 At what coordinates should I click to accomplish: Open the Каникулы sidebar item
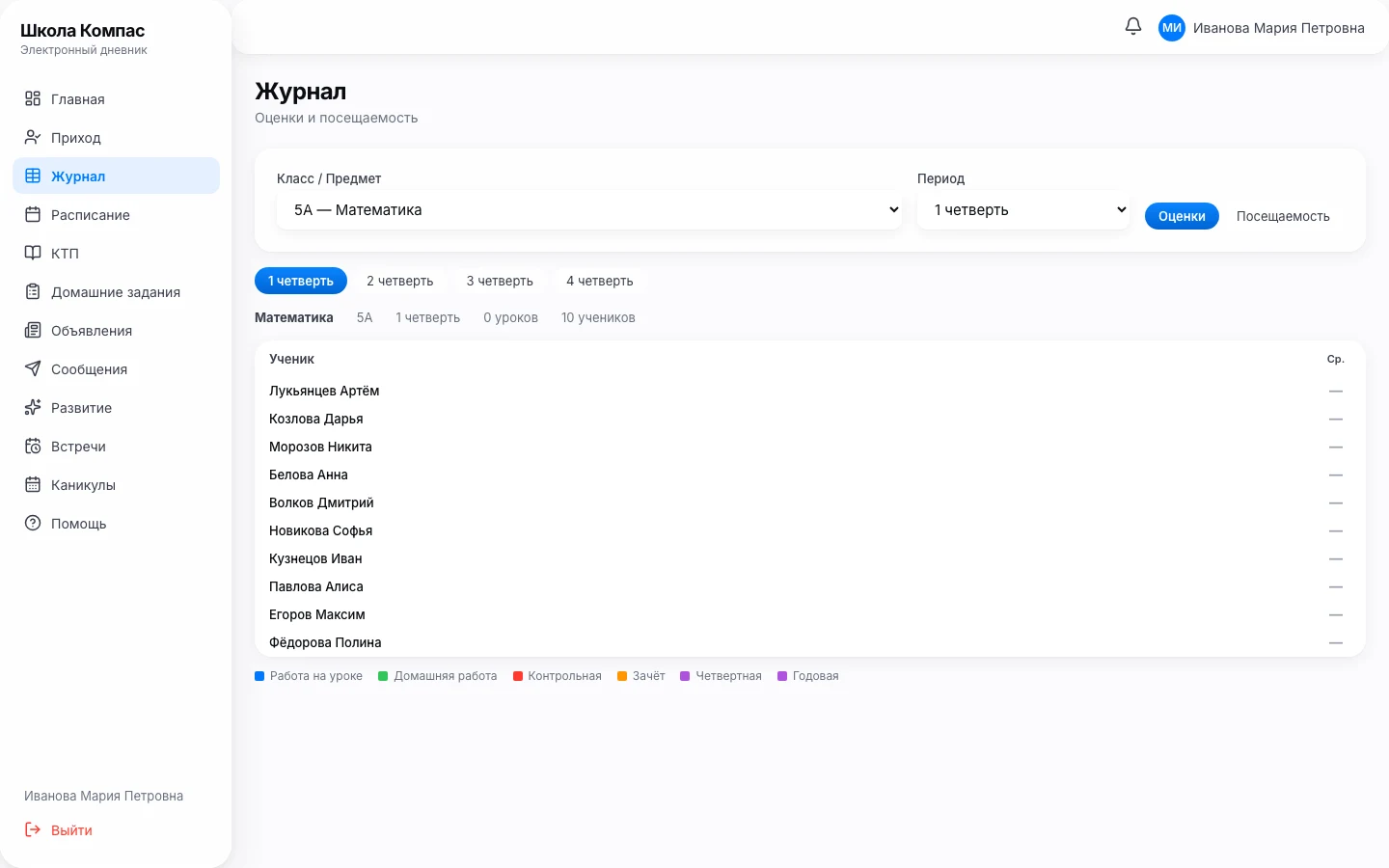(x=116, y=484)
